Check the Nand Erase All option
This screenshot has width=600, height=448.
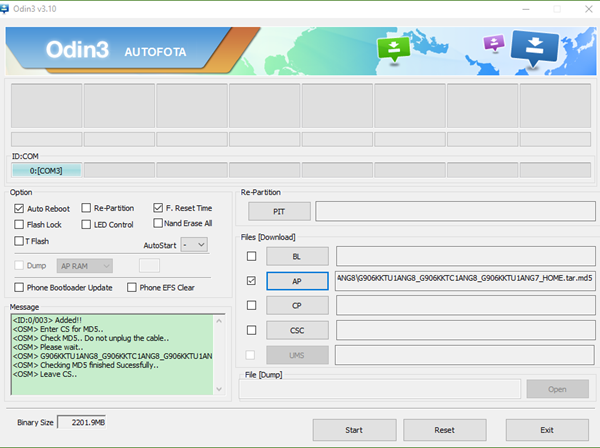(x=158, y=223)
